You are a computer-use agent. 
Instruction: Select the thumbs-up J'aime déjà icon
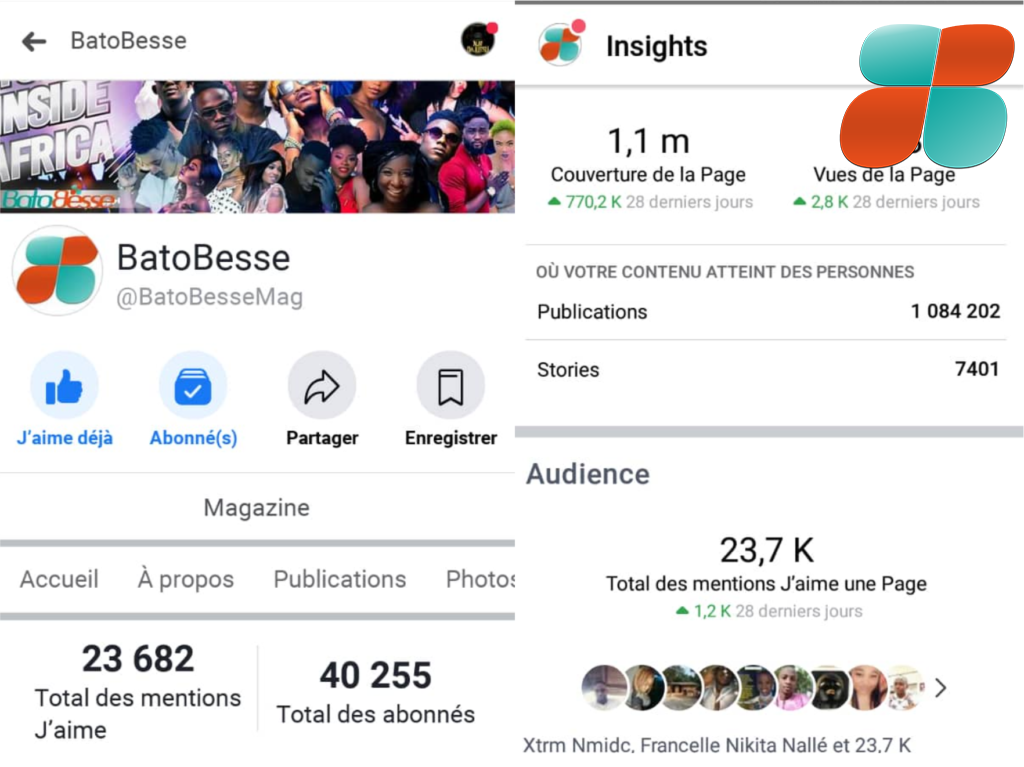(x=63, y=385)
